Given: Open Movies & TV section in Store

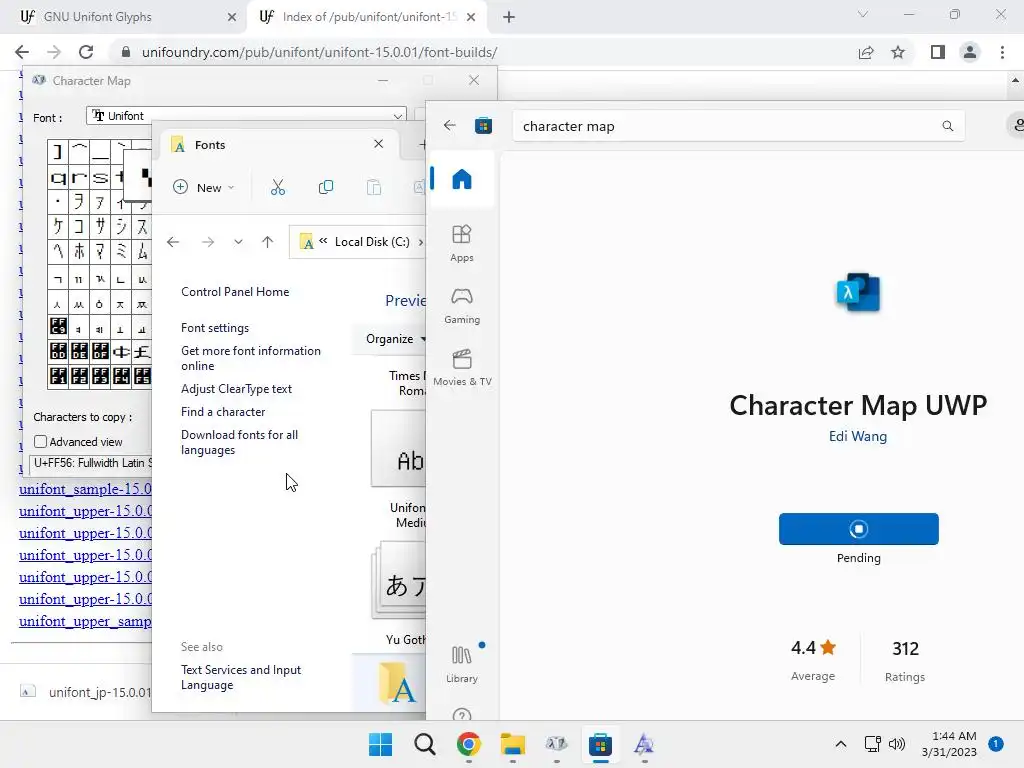Looking at the screenshot, I should pos(462,368).
